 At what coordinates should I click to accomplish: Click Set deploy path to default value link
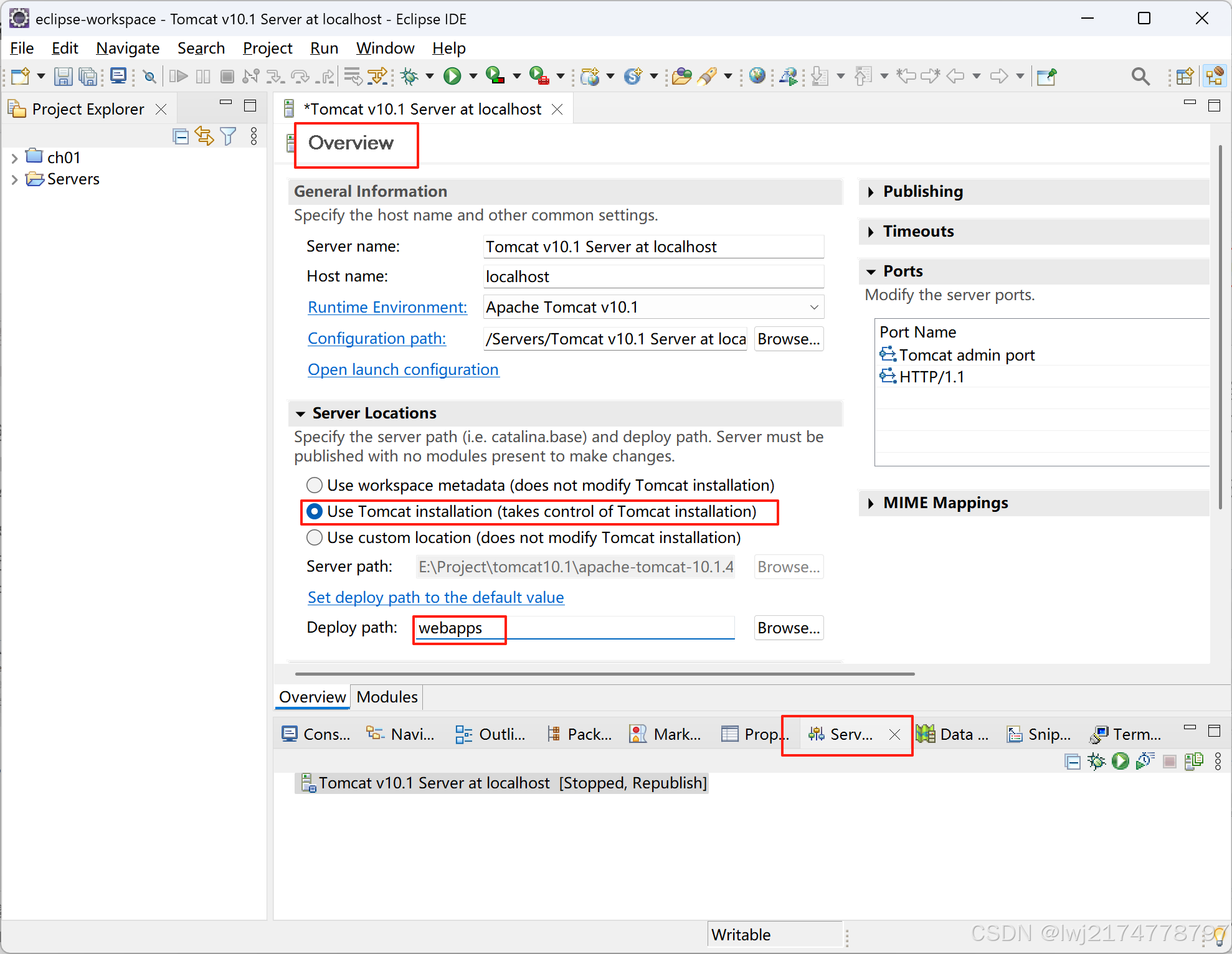click(x=435, y=597)
